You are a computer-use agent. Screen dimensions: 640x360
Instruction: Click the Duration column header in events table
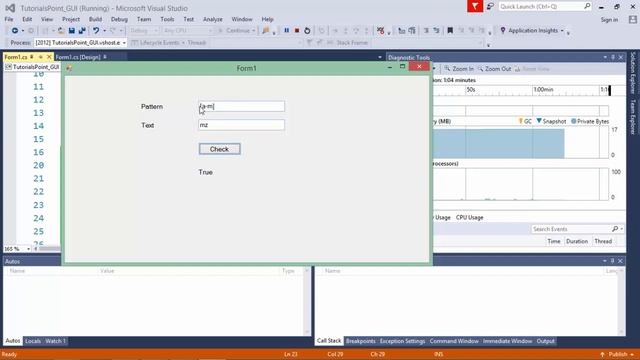point(577,241)
